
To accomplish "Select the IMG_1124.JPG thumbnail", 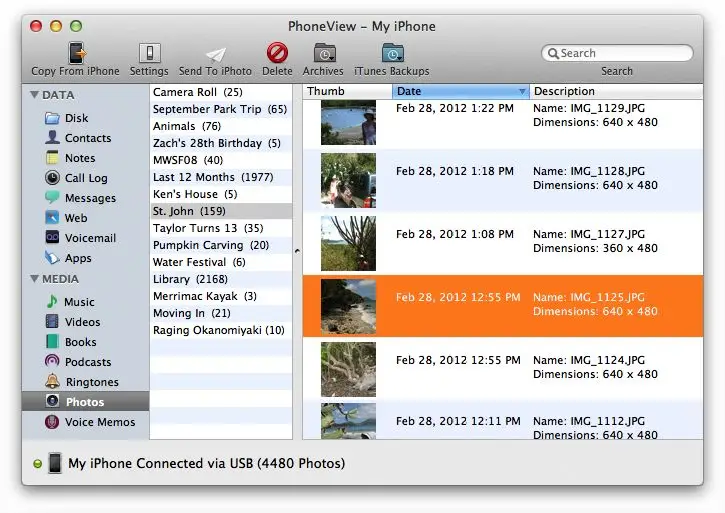I will click(348, 369).
